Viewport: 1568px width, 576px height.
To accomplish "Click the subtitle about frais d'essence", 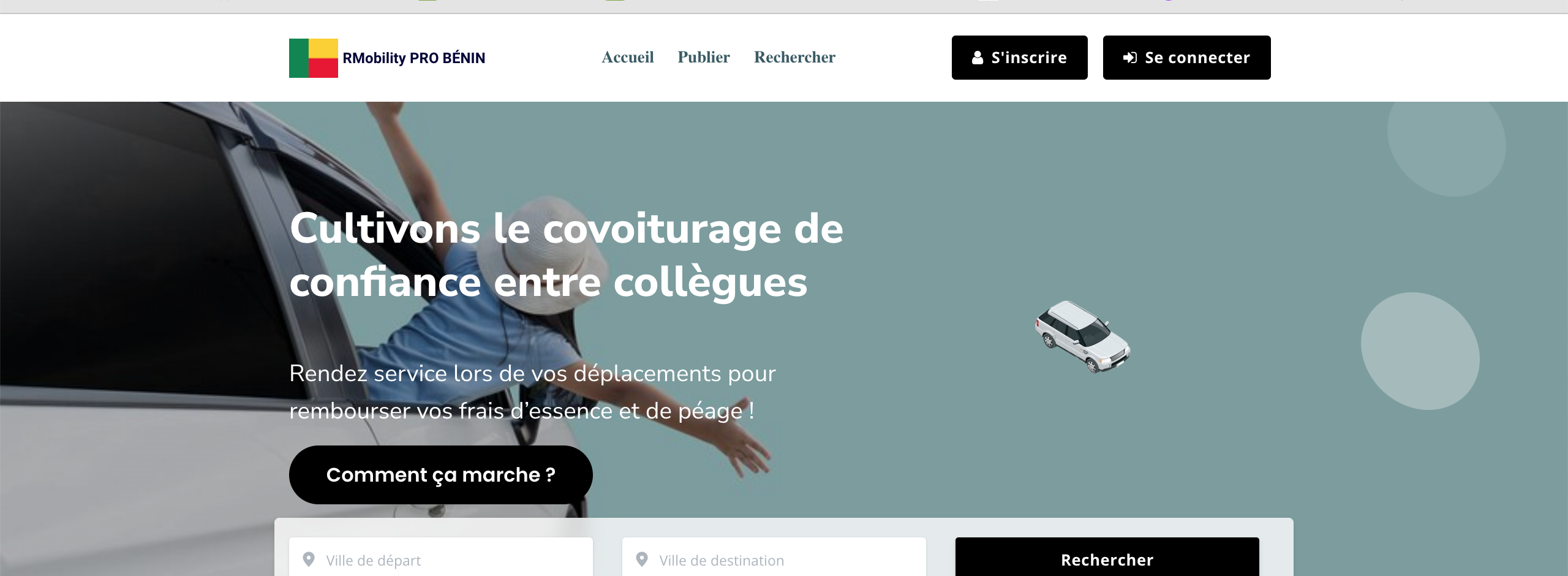I will (x=533, y=392).
